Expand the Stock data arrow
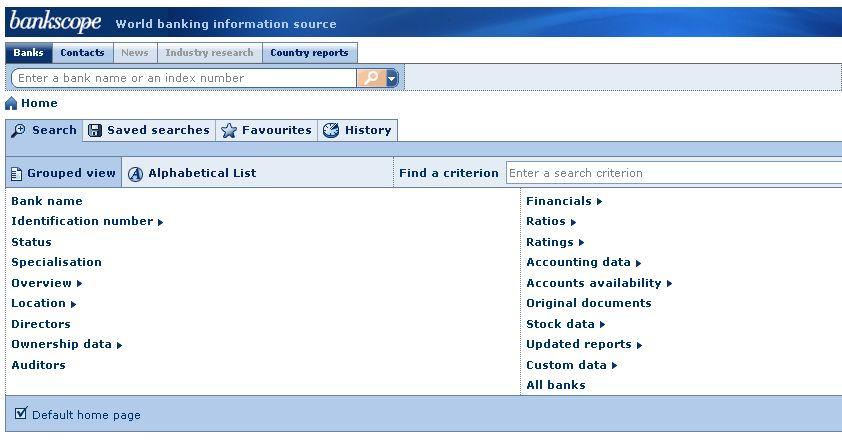Screen dimensions: 842x446 603,325
